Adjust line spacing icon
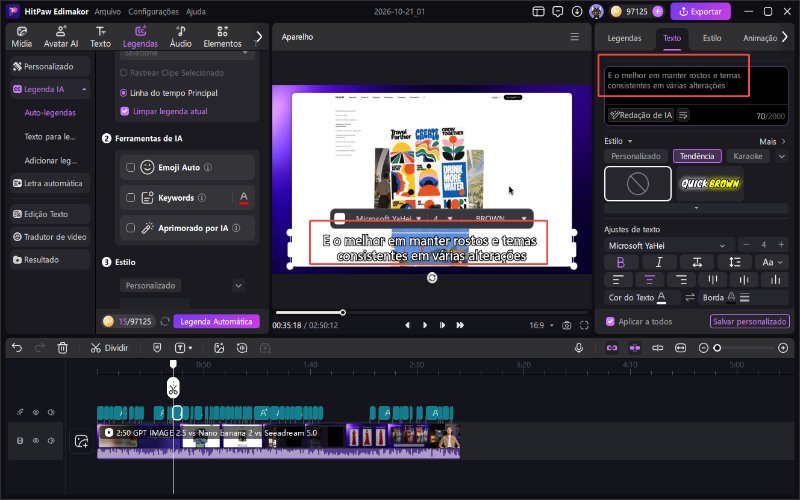The width and height of the screenshot is (800, 500). coord(735,262)
